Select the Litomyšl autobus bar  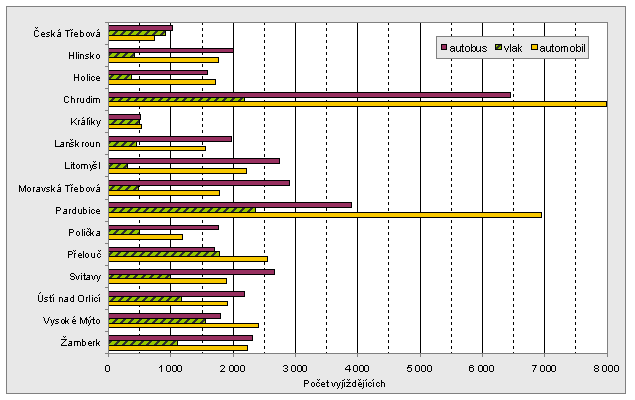point(194,161)
